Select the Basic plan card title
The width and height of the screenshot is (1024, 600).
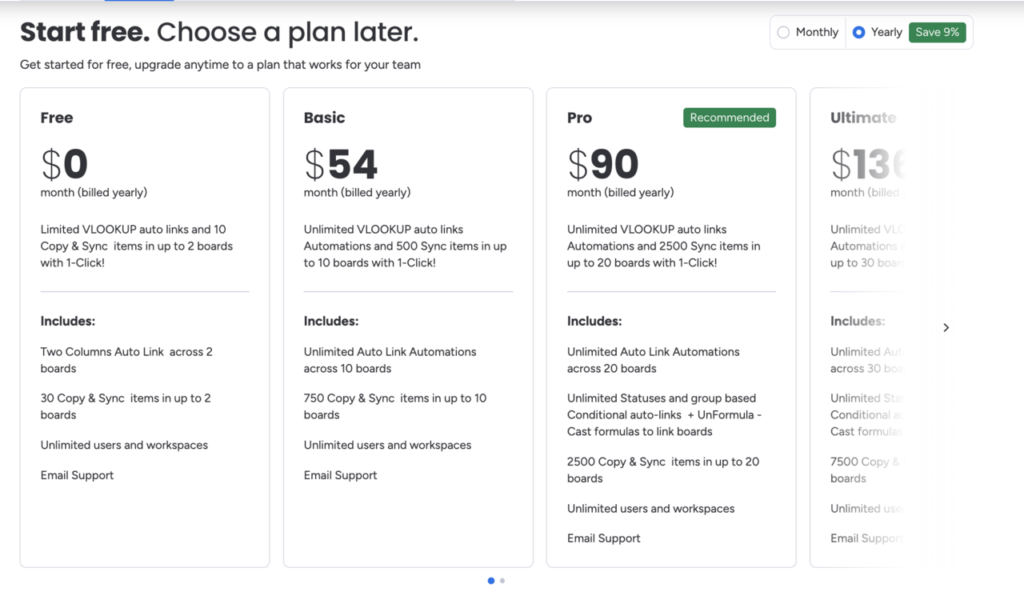pos(324,118)
